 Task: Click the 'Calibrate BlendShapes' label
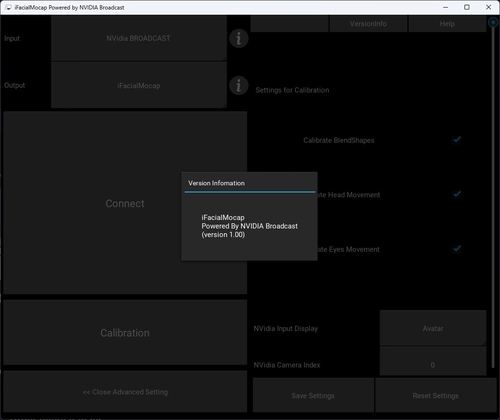pos(339,140)
